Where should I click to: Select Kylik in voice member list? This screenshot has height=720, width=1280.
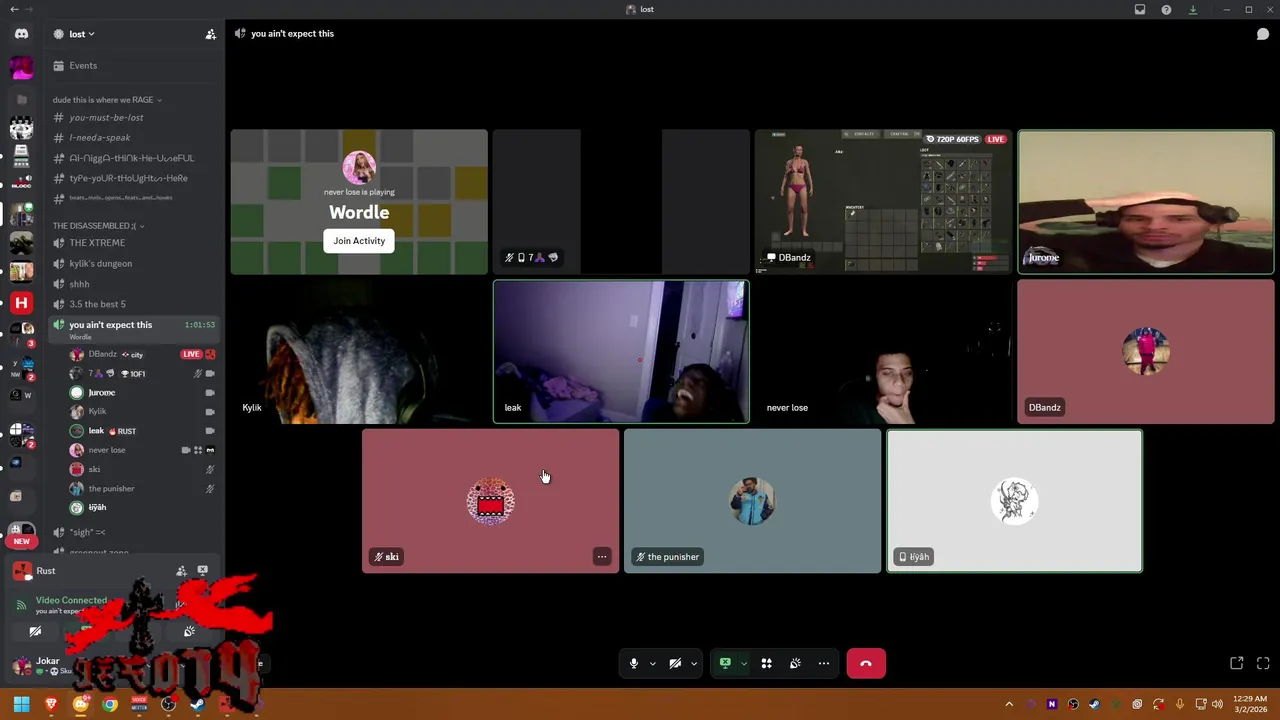(142, 412)
